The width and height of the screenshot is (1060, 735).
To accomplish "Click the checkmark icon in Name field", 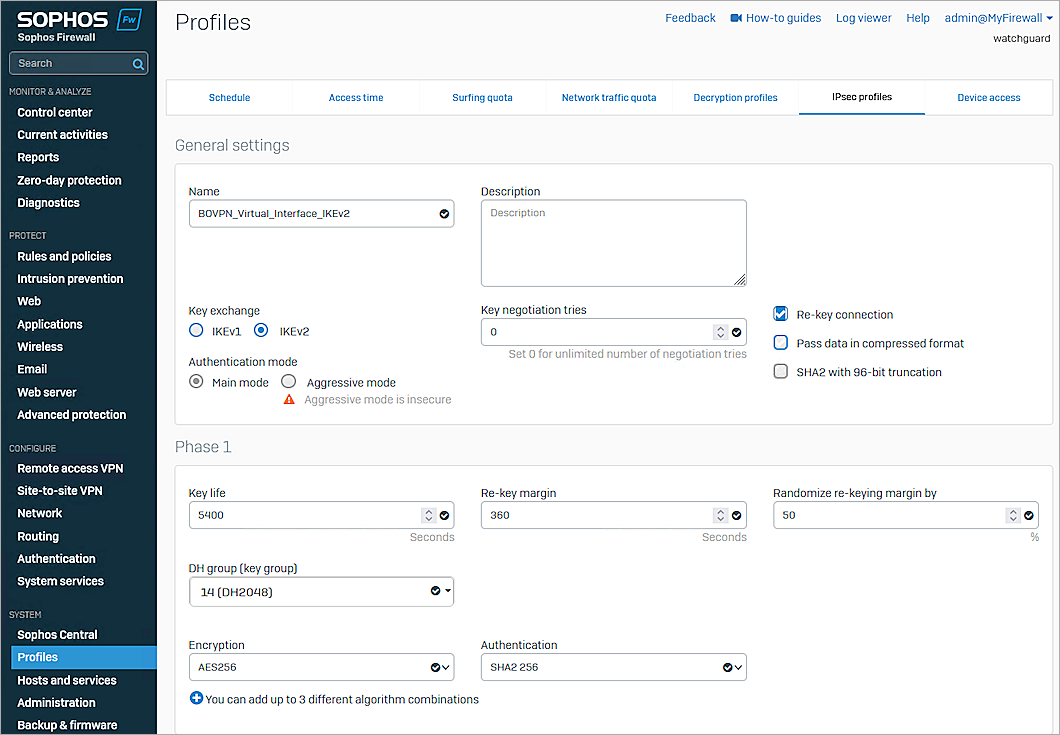I will pyautogui.click(x=443, y=213).
